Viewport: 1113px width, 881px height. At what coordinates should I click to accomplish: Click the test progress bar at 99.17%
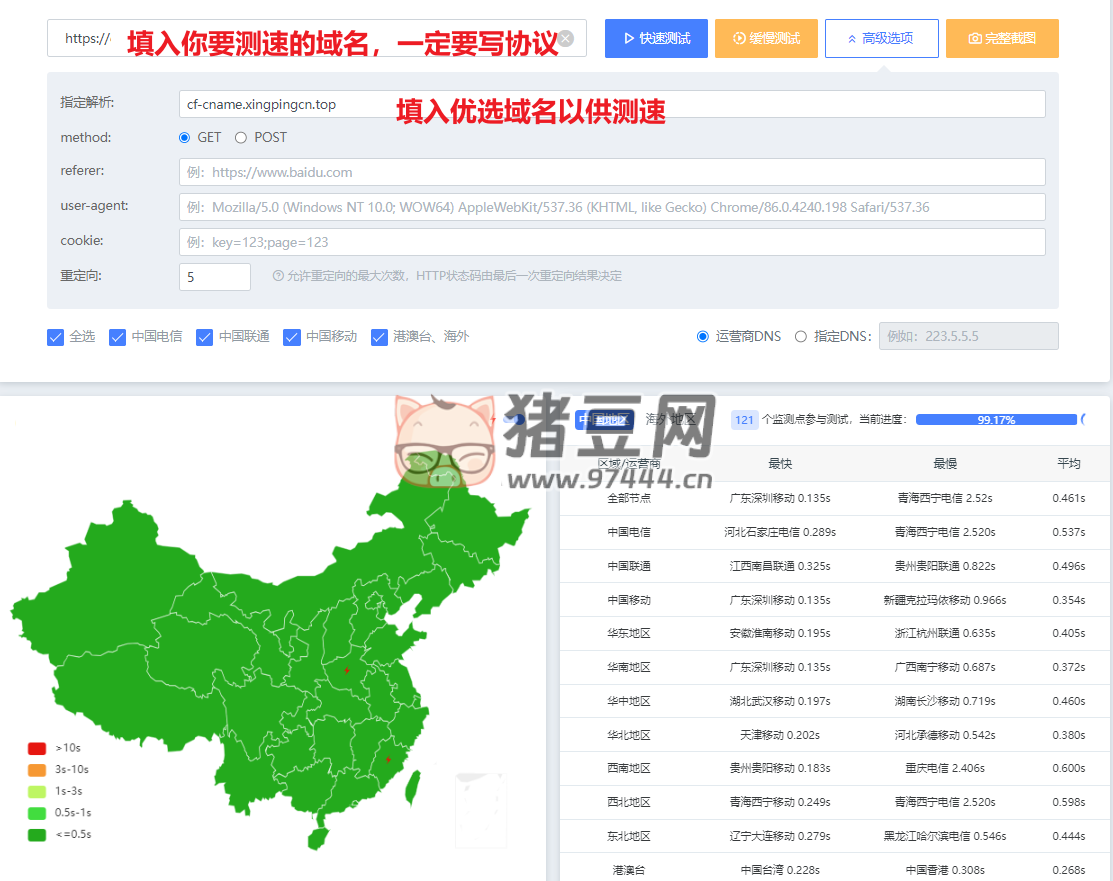coord(996,420)
